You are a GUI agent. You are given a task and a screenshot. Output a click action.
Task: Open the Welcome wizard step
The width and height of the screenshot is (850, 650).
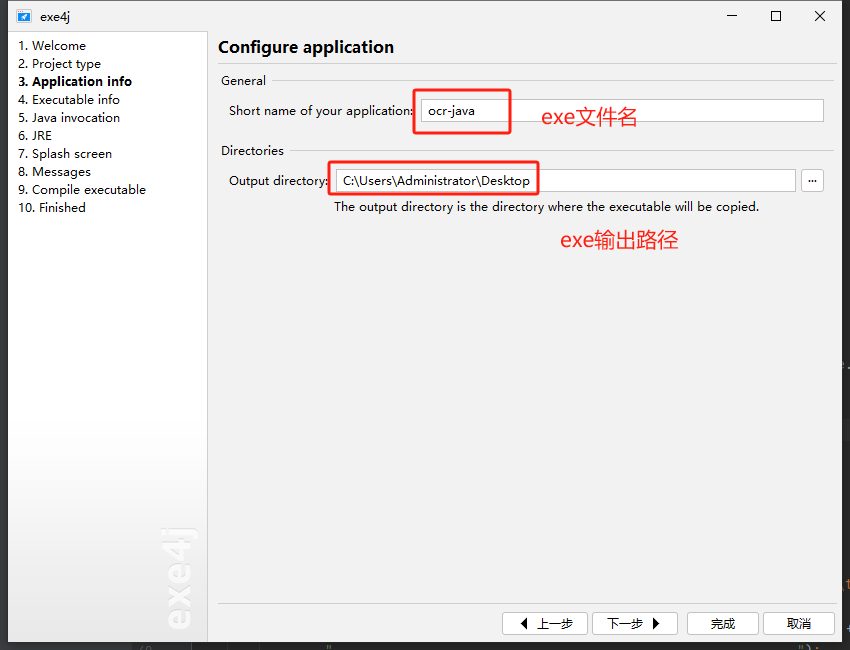tap(52, 45)
